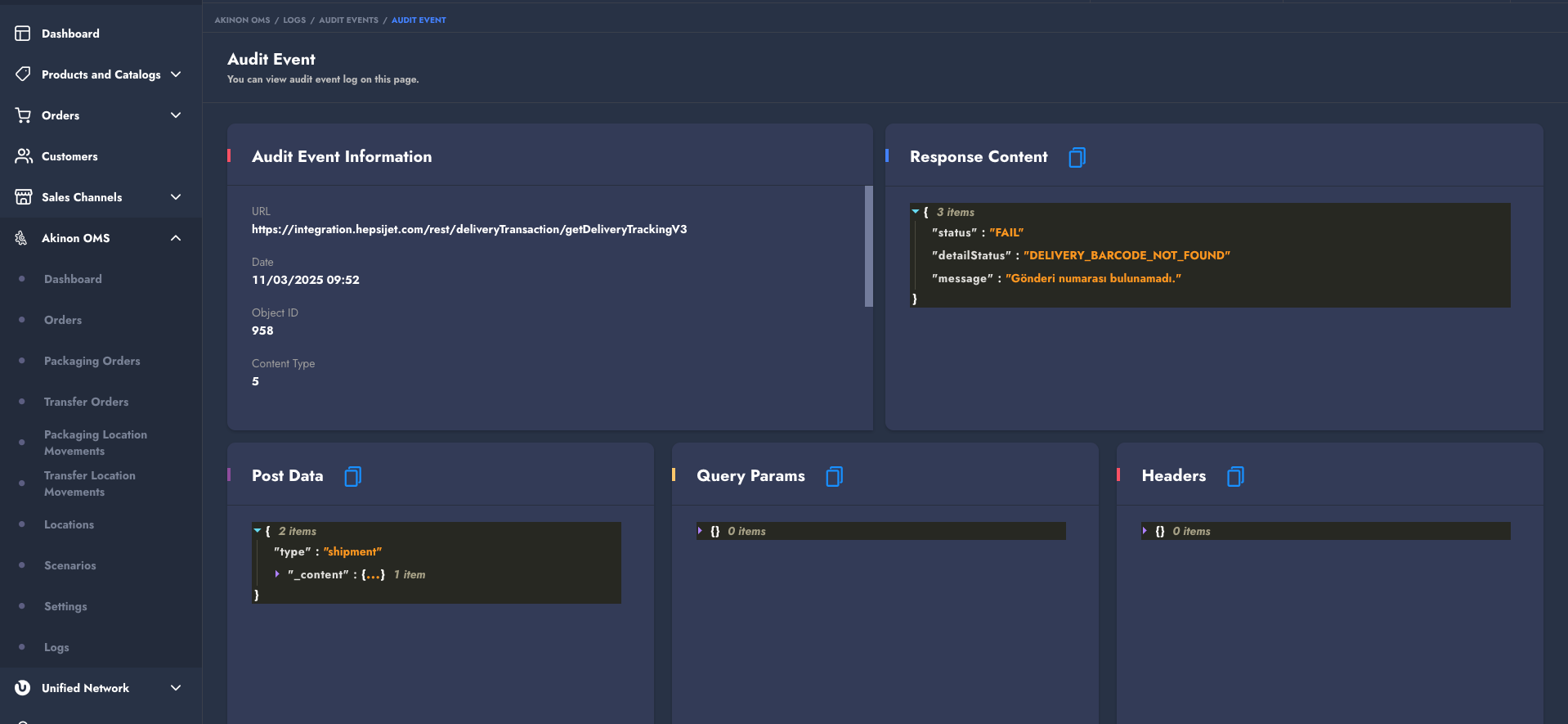The image size is (1568, 724).
Task: Click the Audit Event Information scrollbar
Action: [x=868, y=246]
